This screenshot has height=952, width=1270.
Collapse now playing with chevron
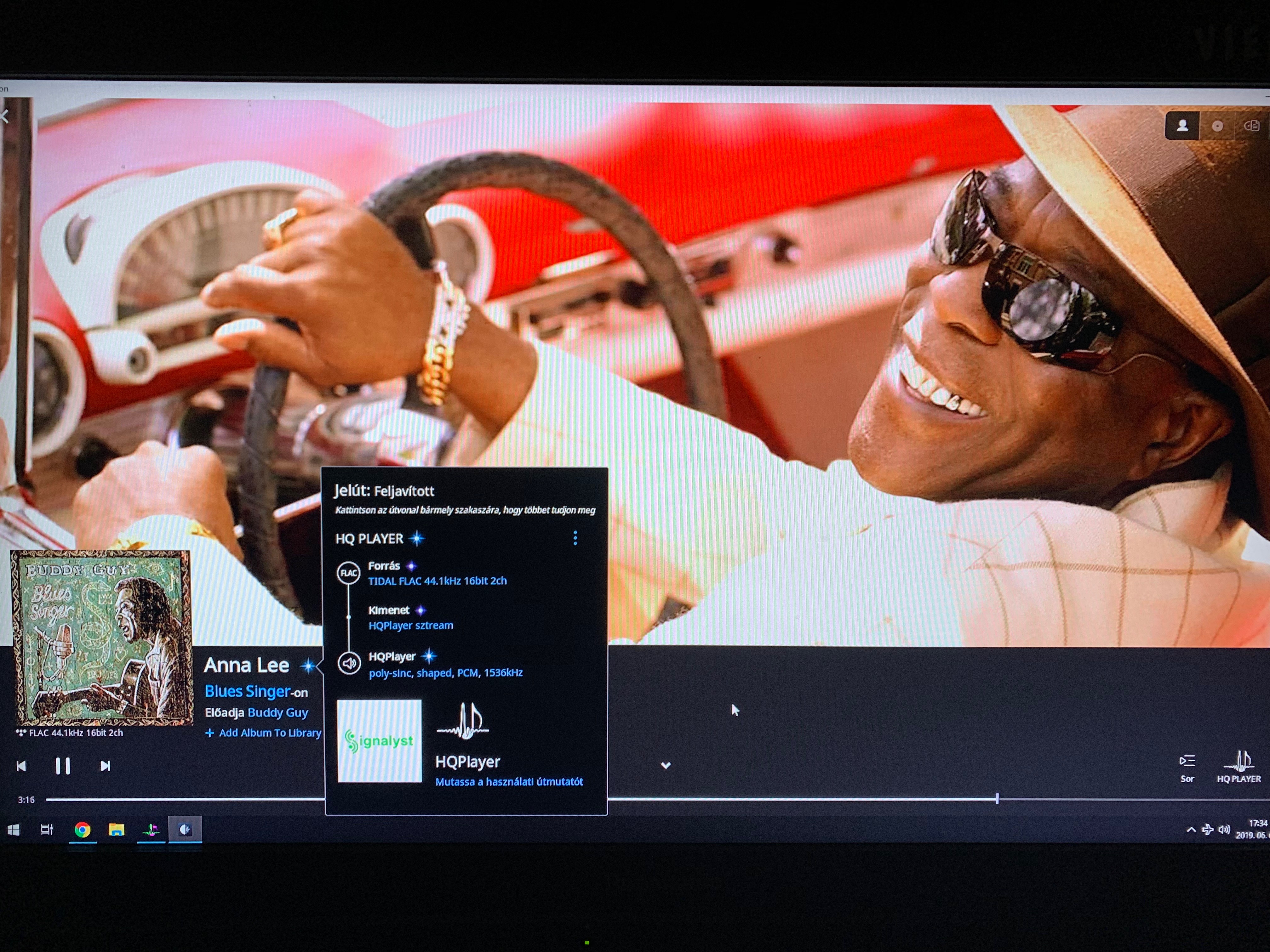click(666, 766)
